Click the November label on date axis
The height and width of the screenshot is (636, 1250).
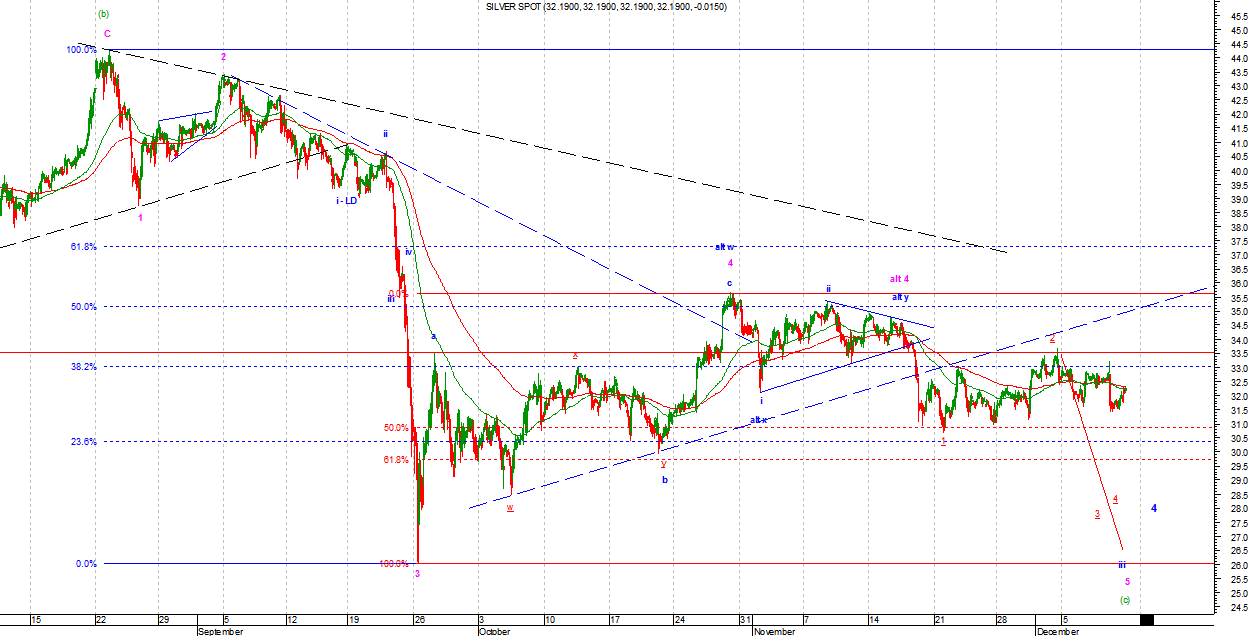pos(775,631)
